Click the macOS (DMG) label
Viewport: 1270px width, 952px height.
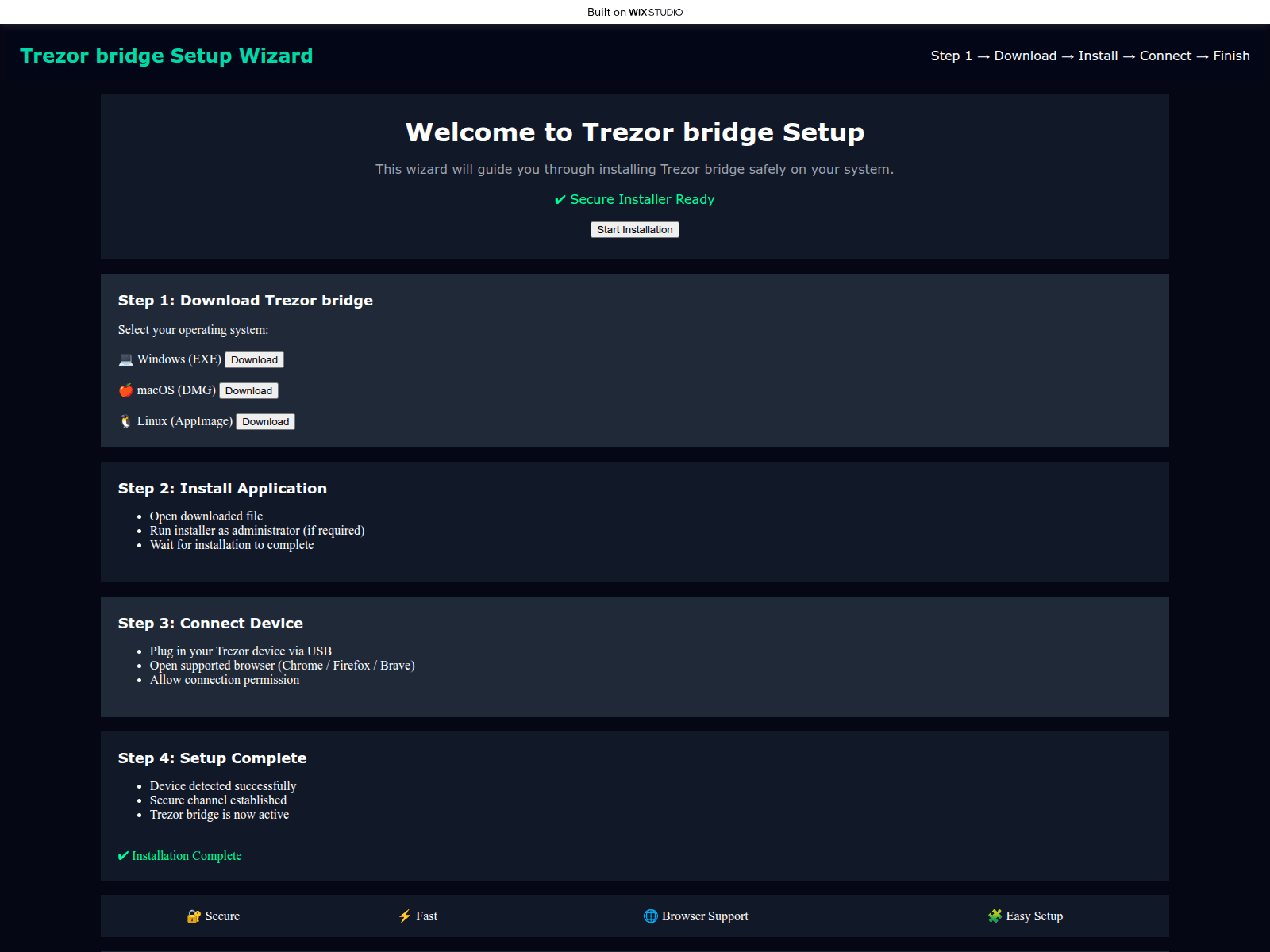pos(176,390)
